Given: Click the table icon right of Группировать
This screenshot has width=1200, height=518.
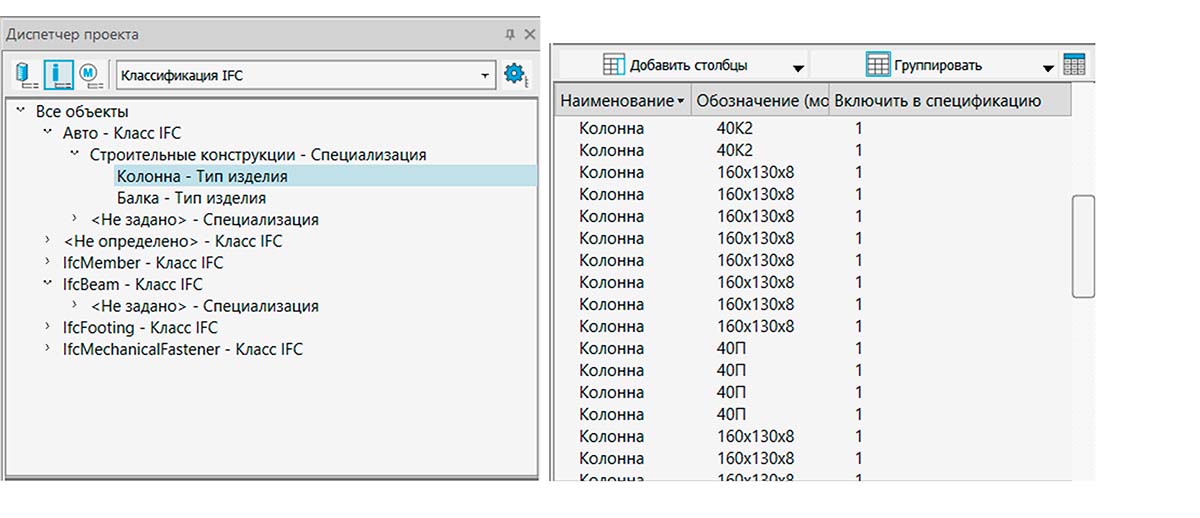Looking at the screenshot, I should pos(1074,65).
